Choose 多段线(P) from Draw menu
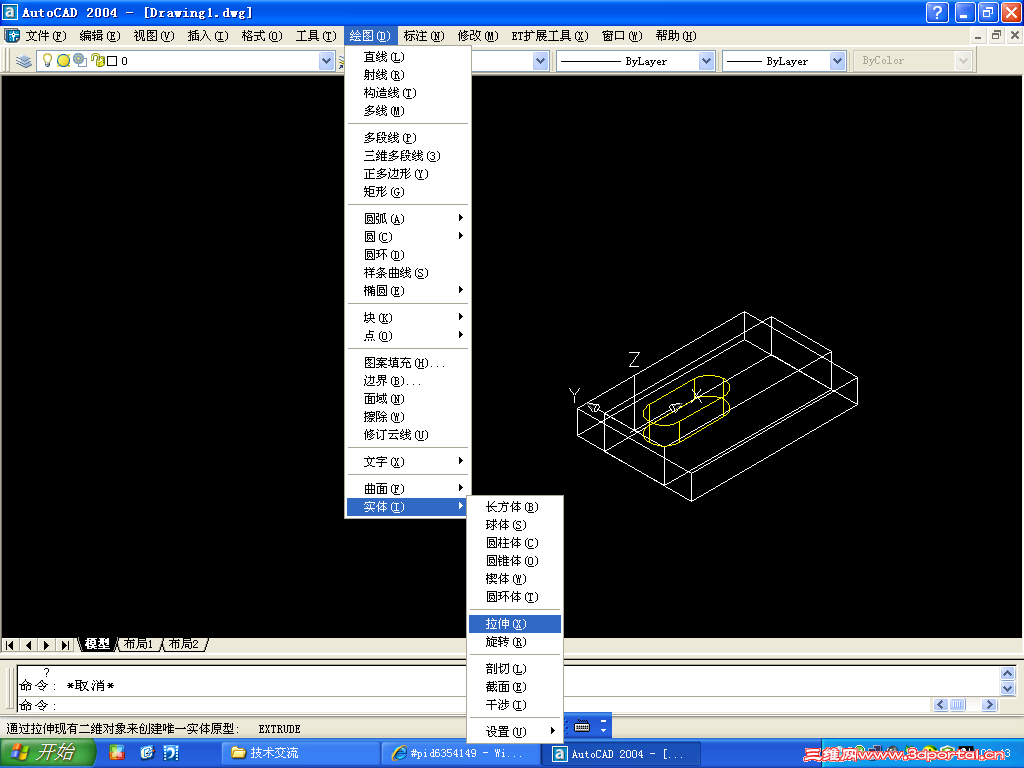Image resolution: width=1024 pixels, height=768 pixels. coord(408,138)
